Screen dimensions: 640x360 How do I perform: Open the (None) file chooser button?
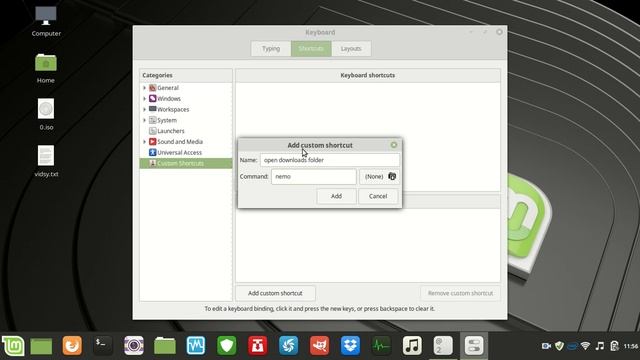point(379,176)
